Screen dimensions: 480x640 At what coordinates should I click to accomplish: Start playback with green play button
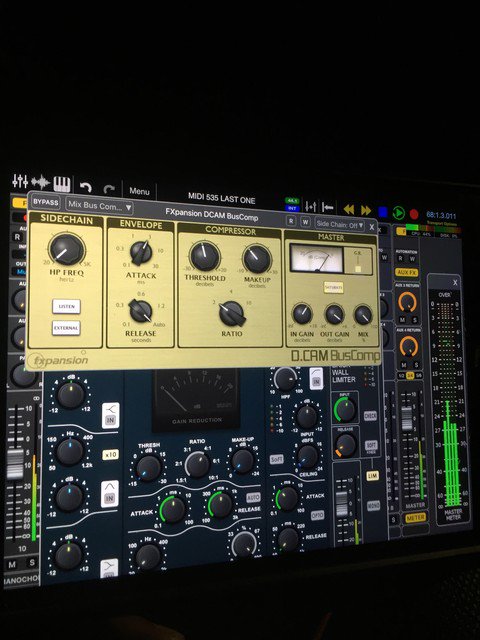tap(398, 213)
